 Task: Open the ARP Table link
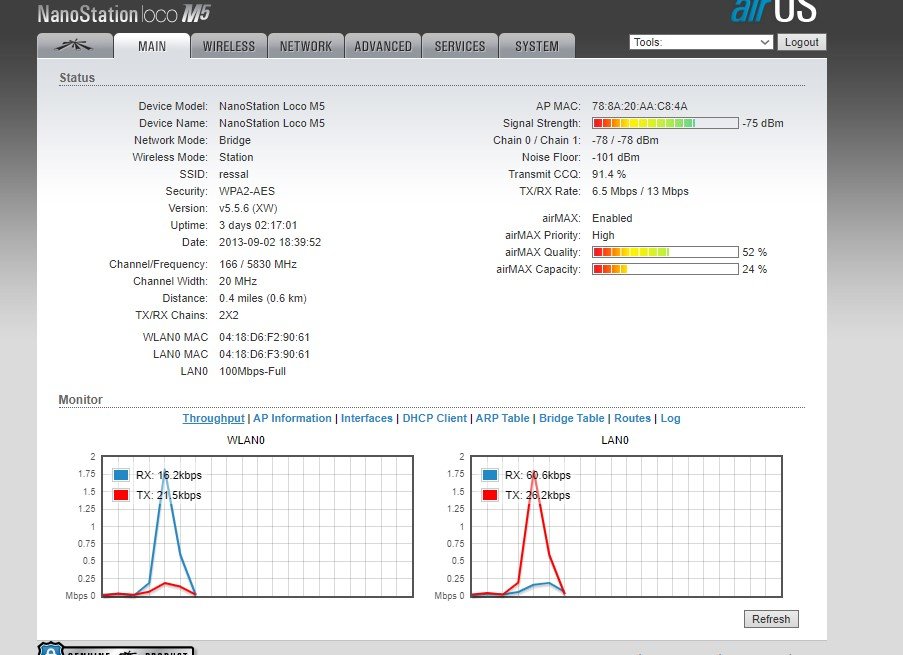click(x=502, y=418)
